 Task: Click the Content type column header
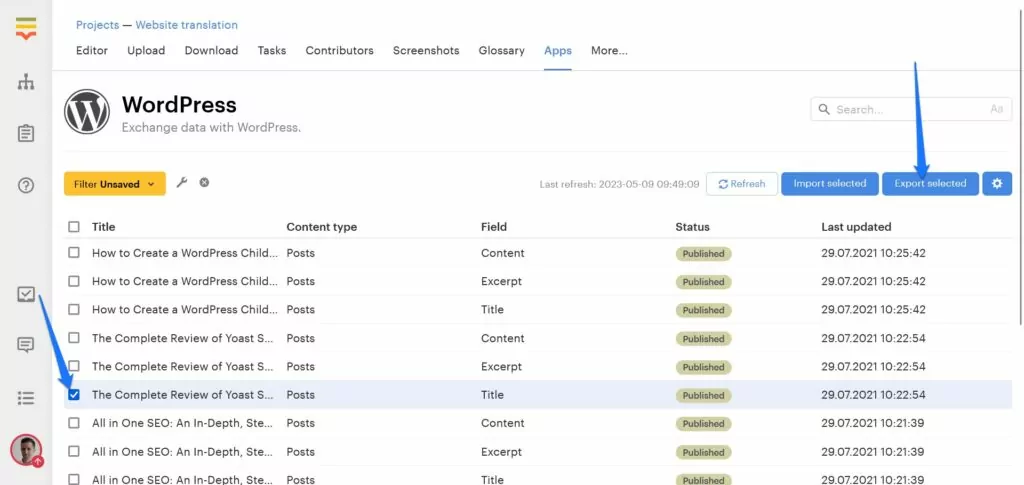pos(322,227)
